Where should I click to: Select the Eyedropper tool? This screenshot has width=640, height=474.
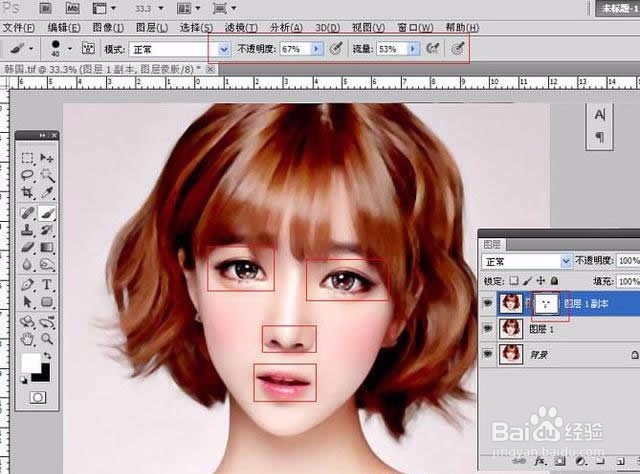(47, 193)
